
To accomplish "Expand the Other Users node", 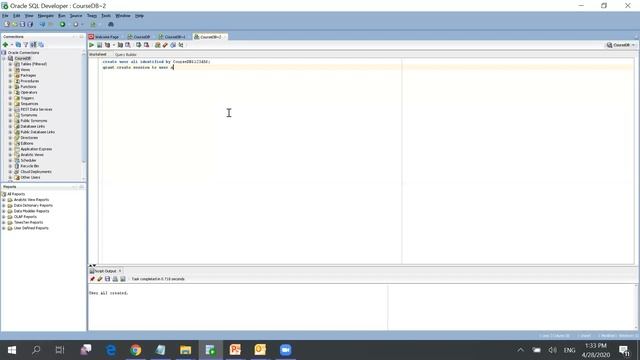I will 10,178.
